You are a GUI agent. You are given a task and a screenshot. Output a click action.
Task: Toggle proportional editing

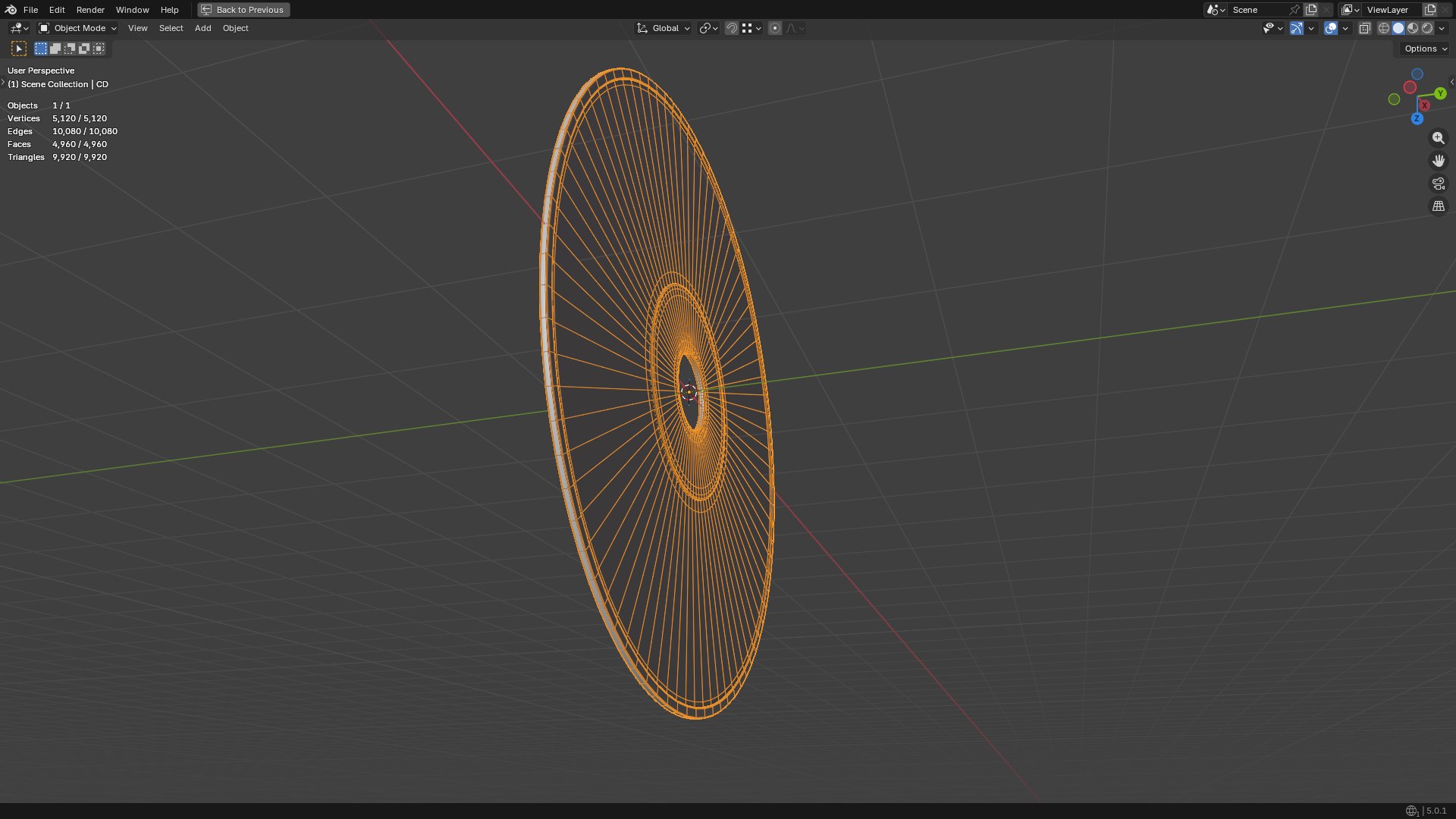click(775, 28)
